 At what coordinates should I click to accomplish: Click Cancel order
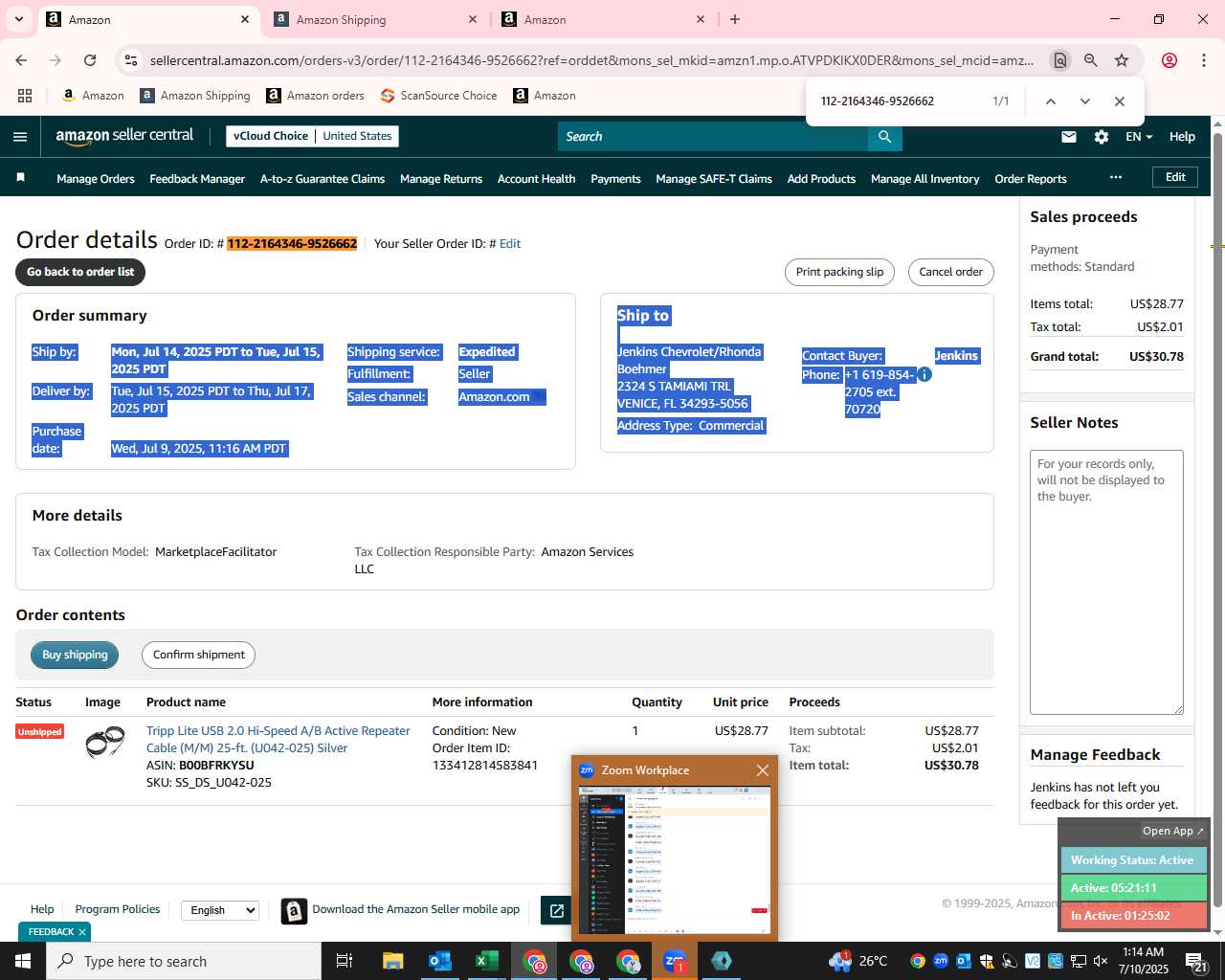point(950,272)
